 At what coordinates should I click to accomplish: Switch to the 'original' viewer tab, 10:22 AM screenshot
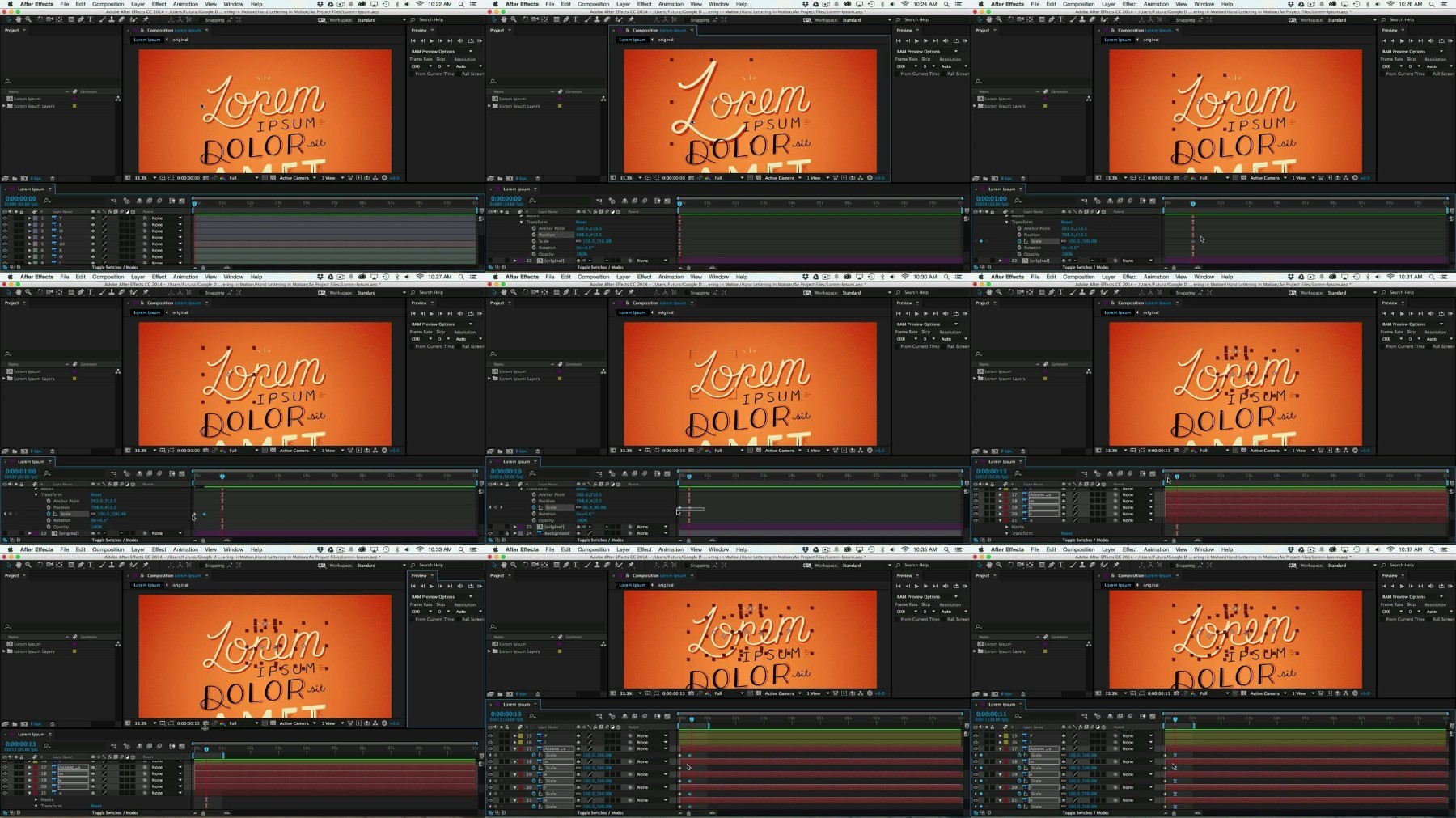180,39
